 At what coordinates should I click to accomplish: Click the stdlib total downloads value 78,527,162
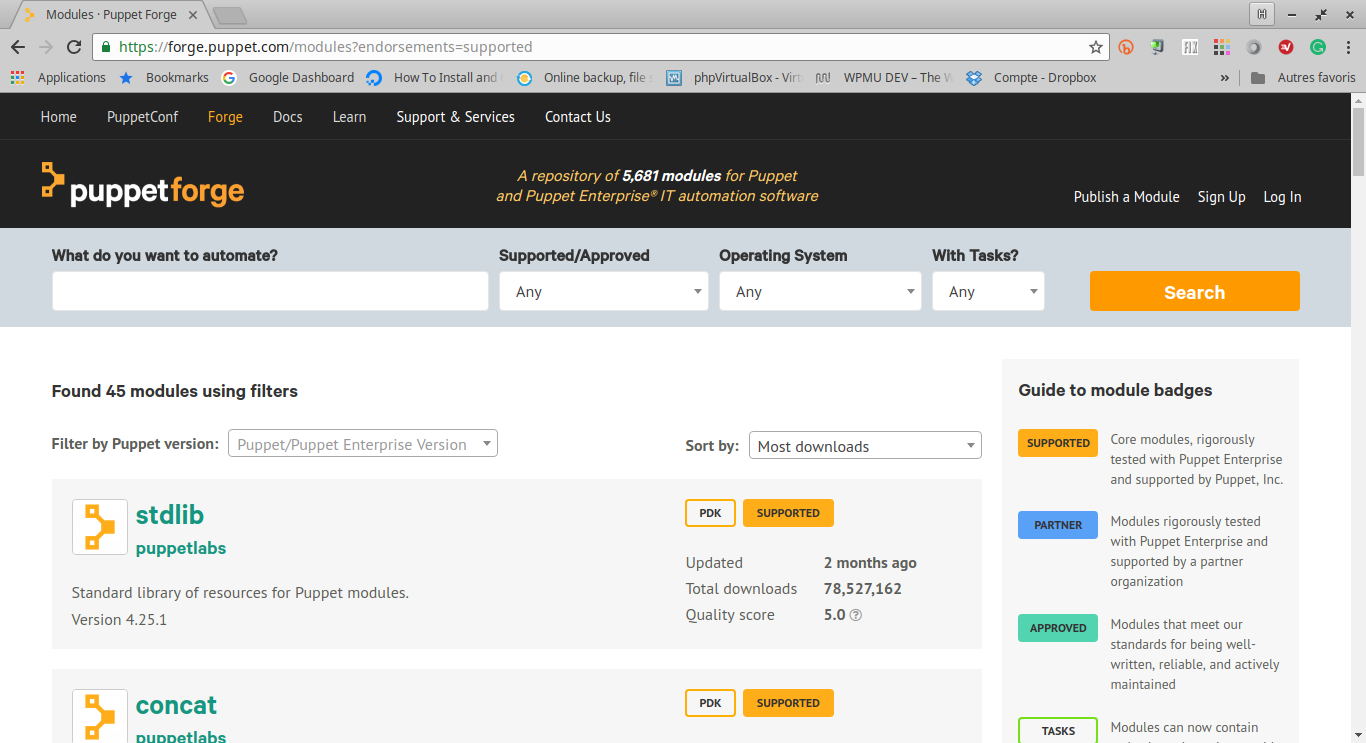tap(863, 589)
